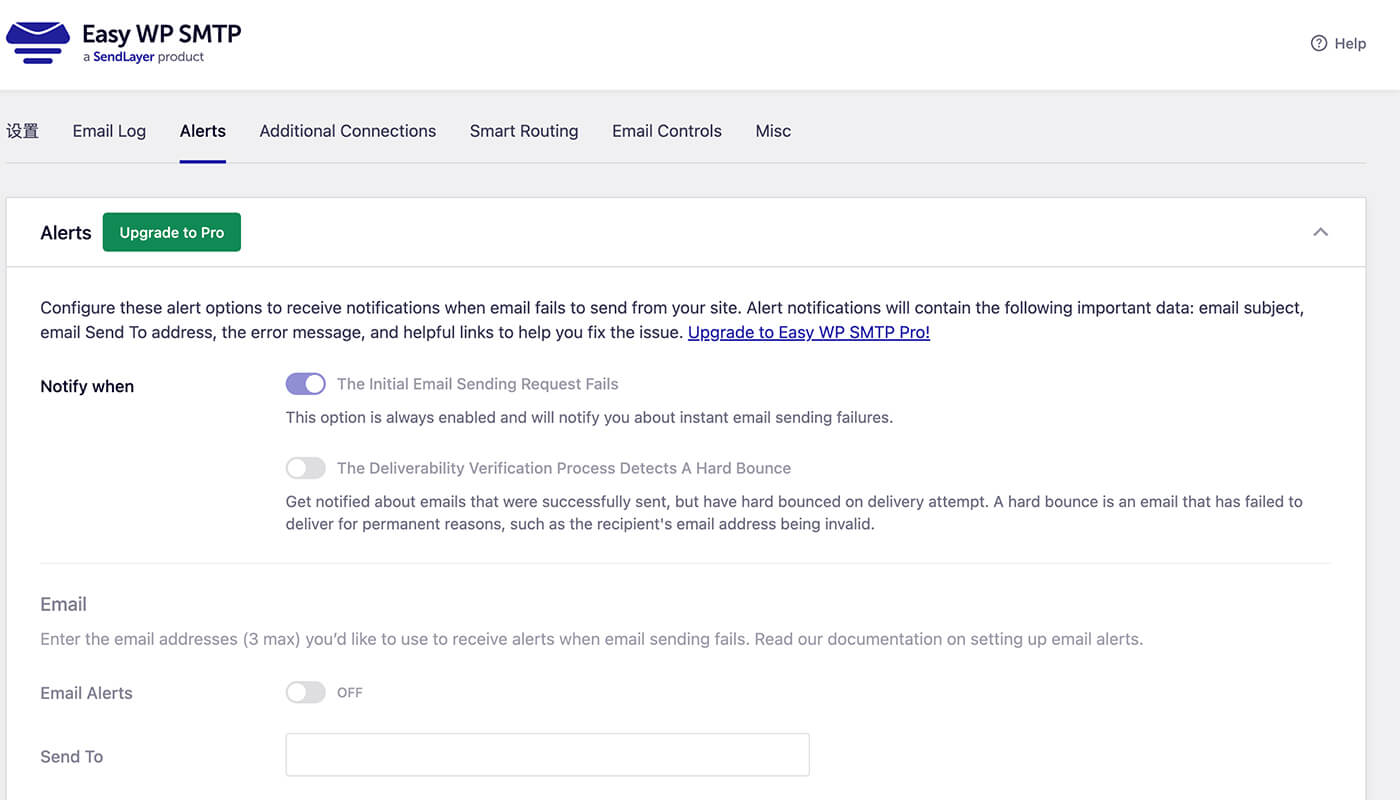
Task: Switch to the Email Log tab
Action: 109,131
